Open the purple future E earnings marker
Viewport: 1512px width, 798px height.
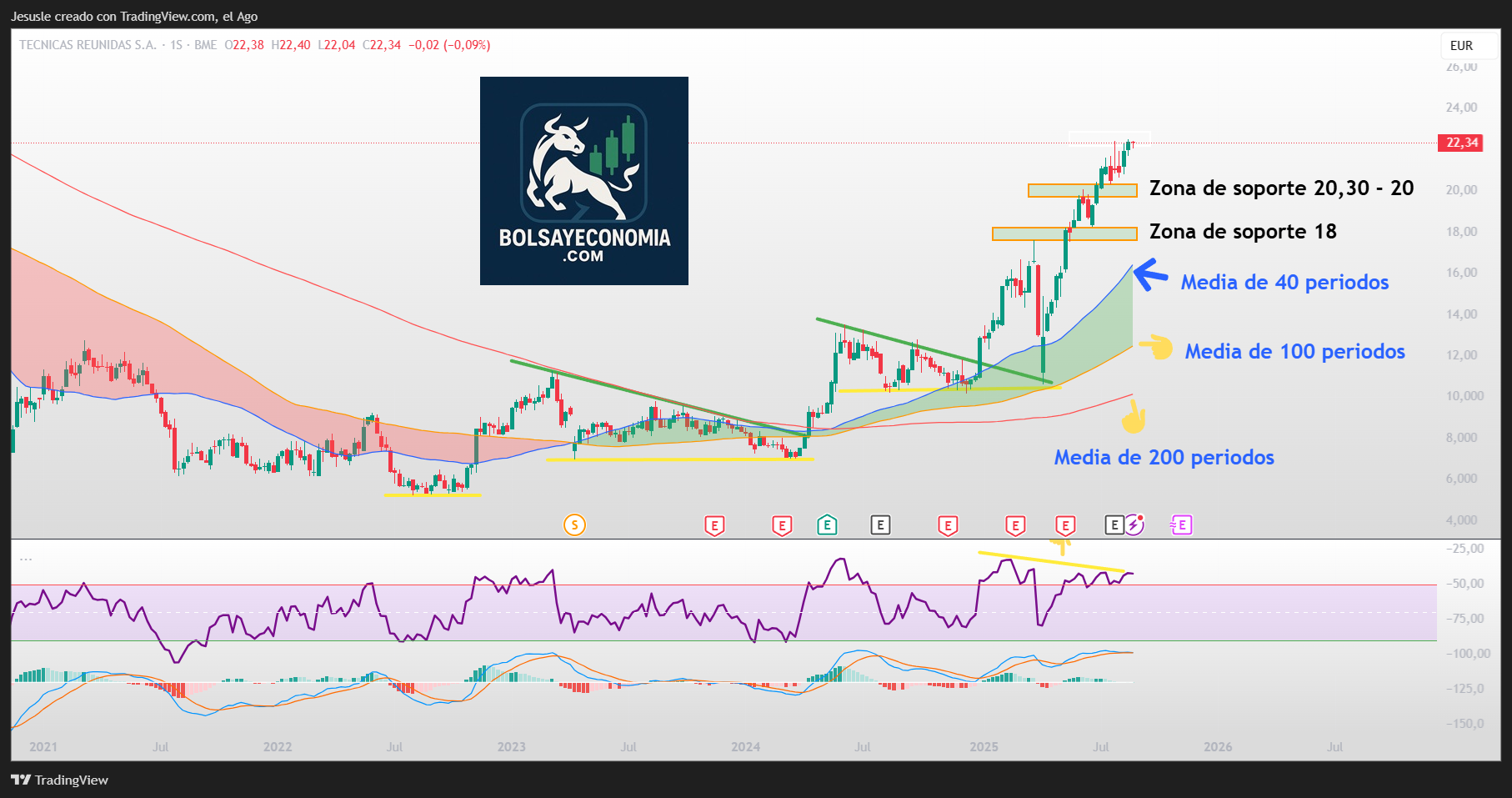point(1181,524)
